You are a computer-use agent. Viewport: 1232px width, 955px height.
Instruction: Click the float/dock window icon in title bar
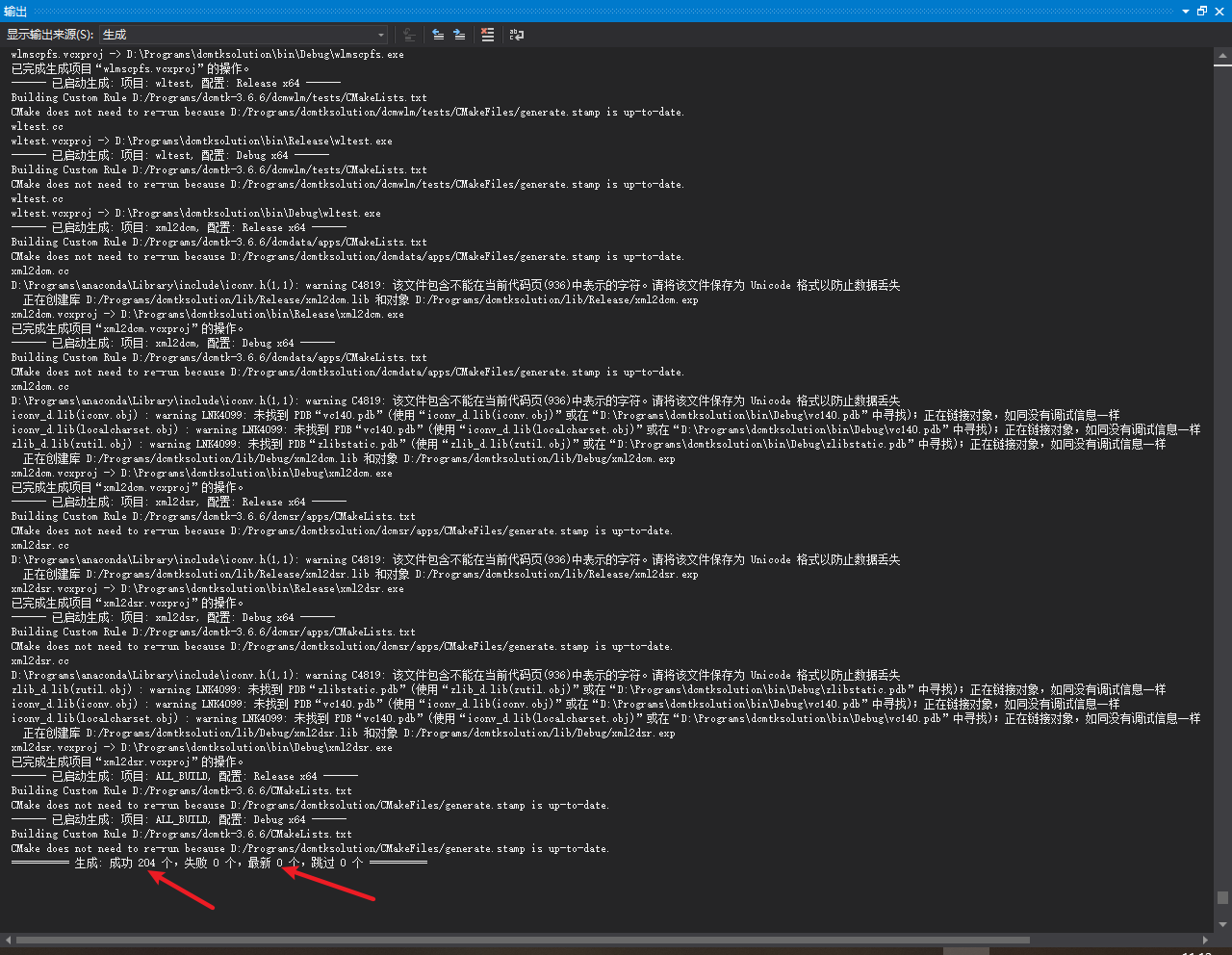click(x=1201, y=11)
